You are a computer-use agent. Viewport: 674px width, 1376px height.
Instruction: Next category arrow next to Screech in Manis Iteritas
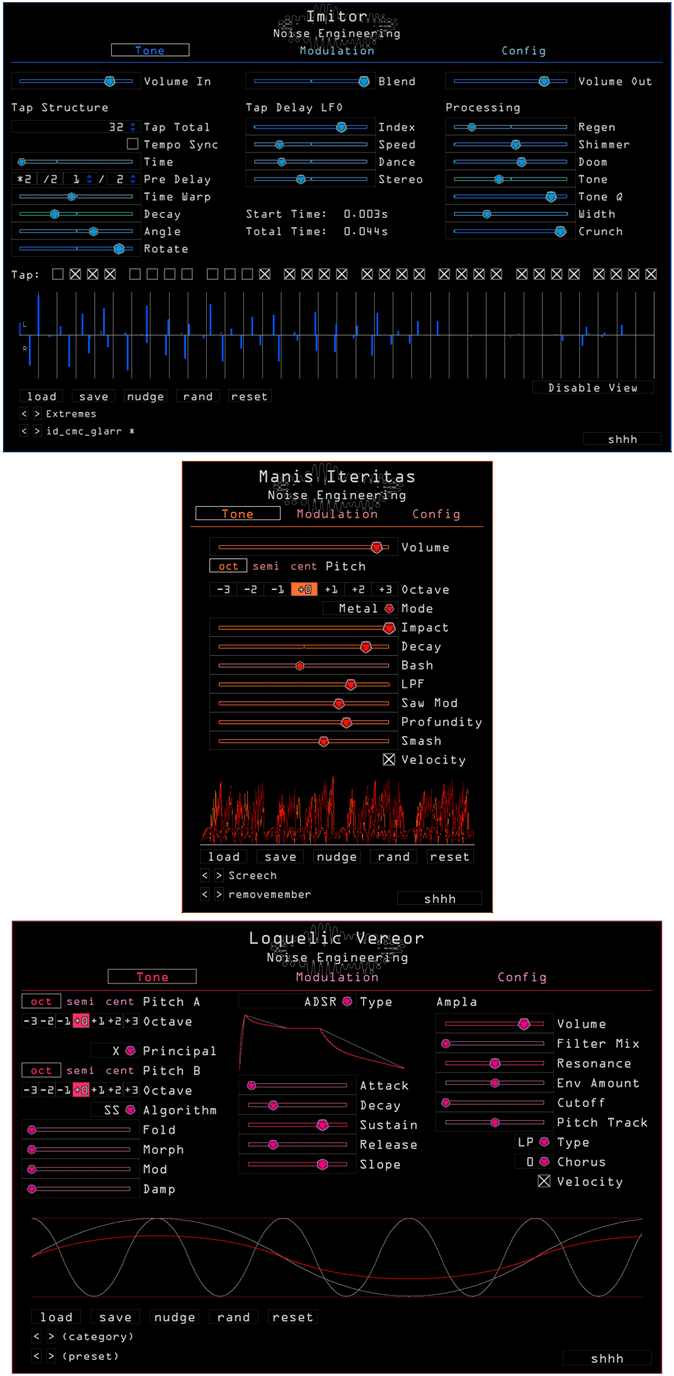[219, 876]
